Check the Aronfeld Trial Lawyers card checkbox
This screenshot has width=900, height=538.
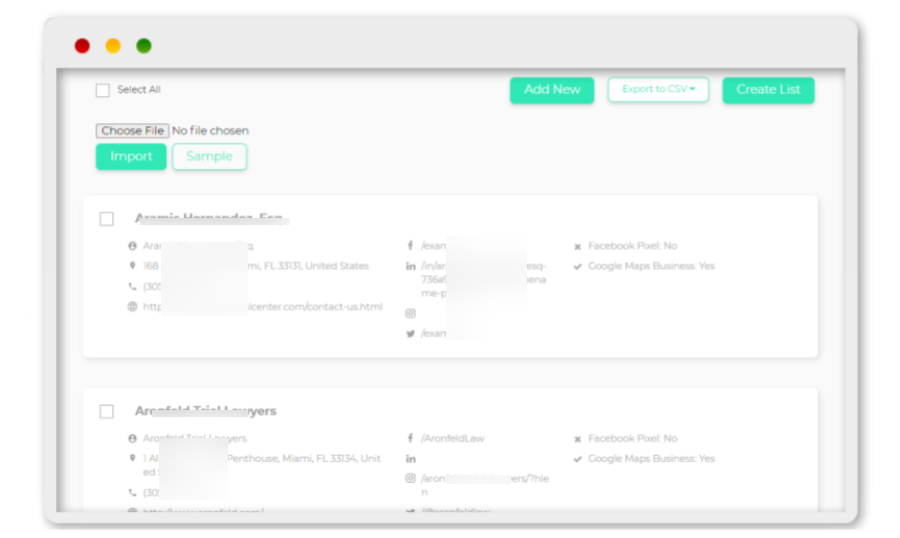click(106, 411)
